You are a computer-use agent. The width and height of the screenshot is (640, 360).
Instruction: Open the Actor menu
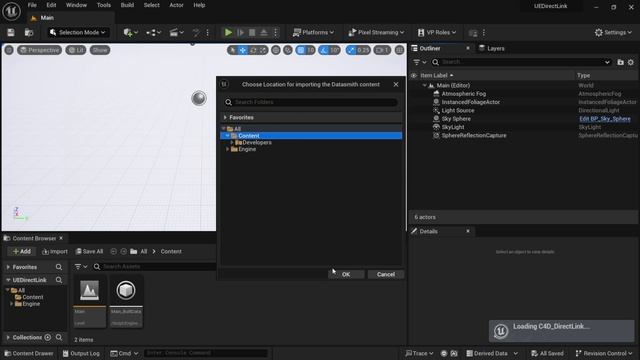click(x=176, y=5)
